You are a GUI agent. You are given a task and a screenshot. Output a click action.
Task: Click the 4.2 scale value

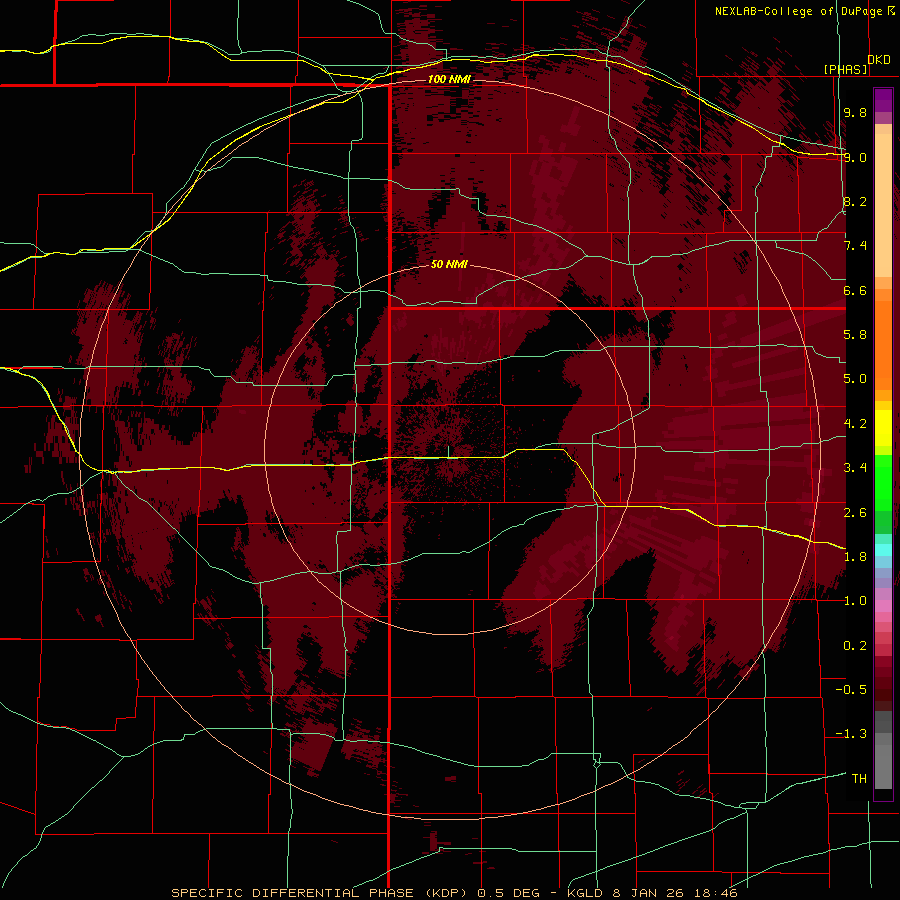pyautogui.click(x=855, y=424)
